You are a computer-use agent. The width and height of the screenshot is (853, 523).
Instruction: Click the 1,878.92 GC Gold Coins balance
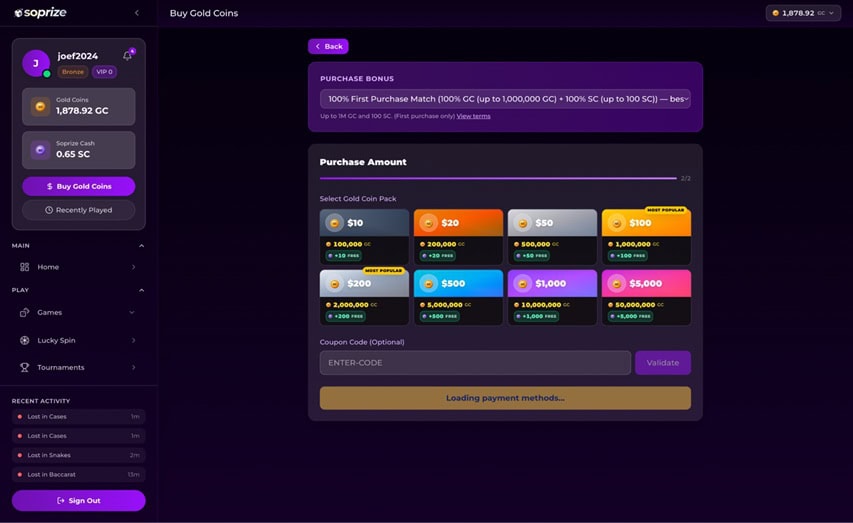tap(79, 107)
